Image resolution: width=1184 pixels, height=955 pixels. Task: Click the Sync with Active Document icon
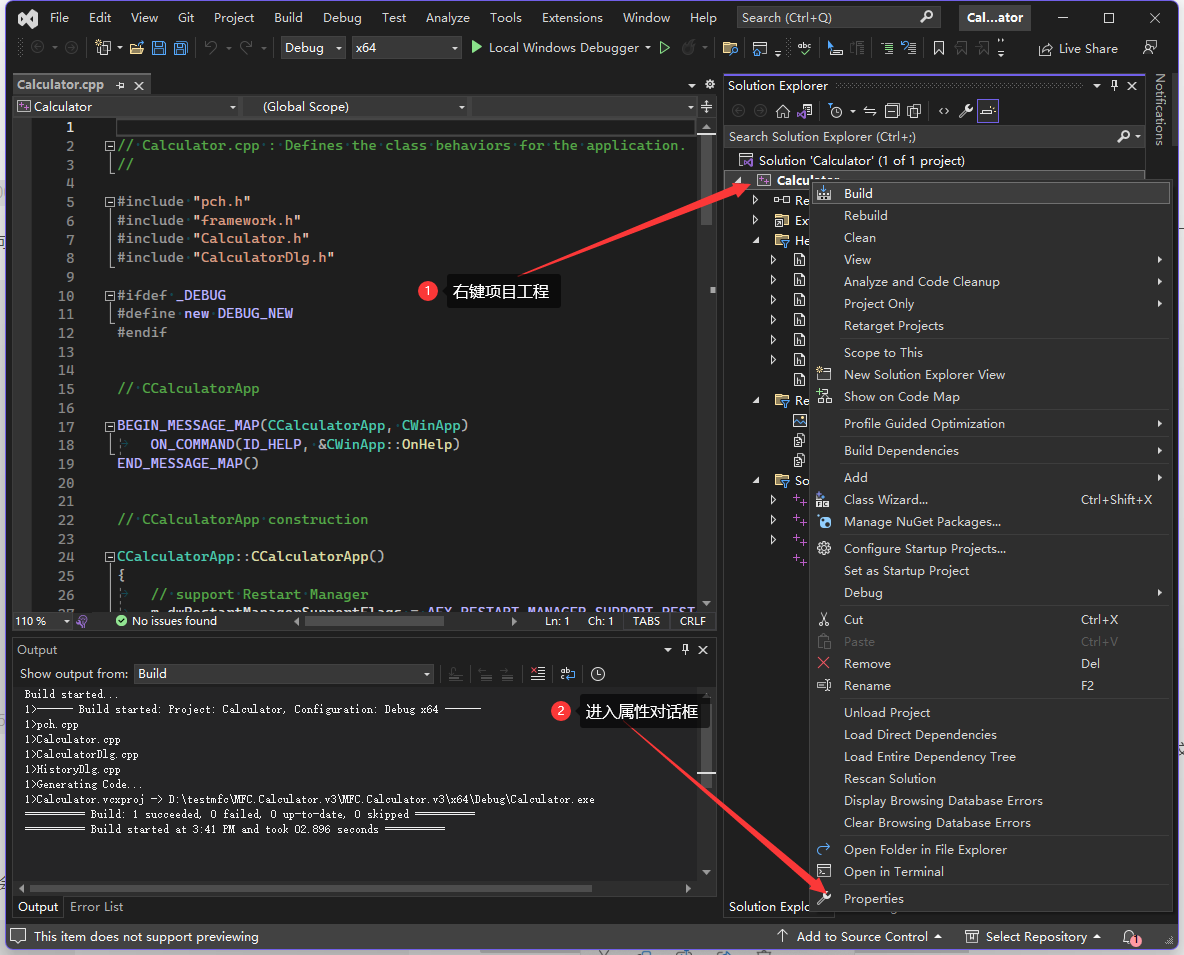[x=869, y=111]
